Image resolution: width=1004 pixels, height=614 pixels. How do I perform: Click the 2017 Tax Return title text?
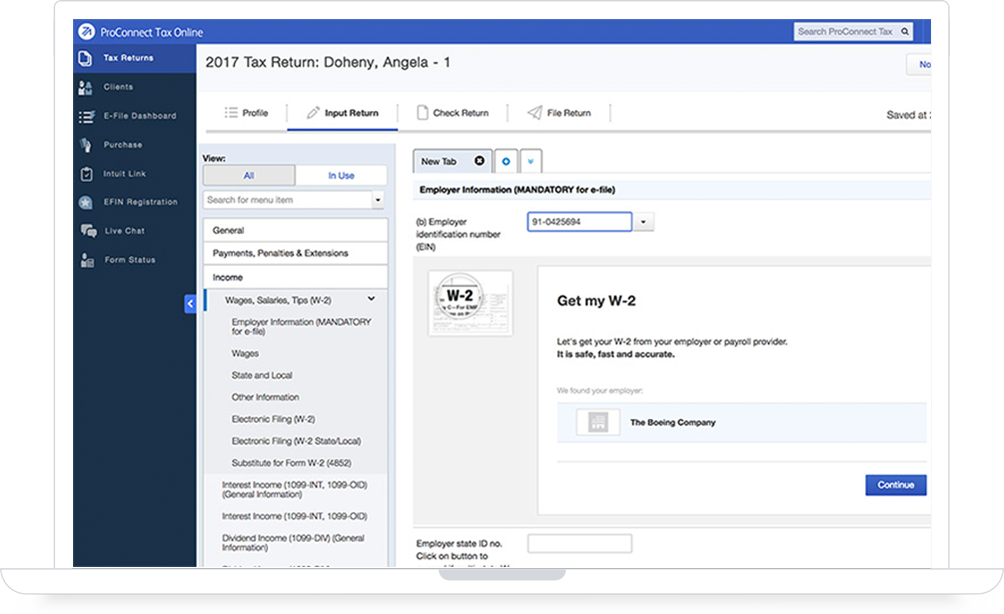(327, 62)
